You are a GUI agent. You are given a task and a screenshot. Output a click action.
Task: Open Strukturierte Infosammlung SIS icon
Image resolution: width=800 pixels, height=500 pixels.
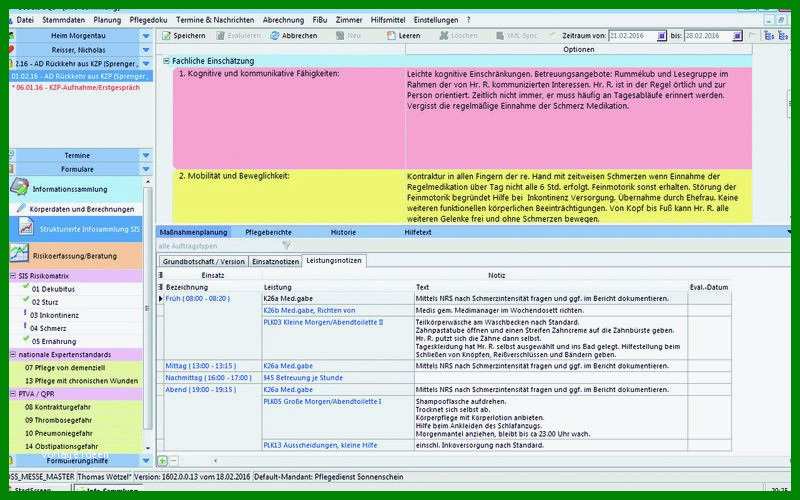point(26,228)
